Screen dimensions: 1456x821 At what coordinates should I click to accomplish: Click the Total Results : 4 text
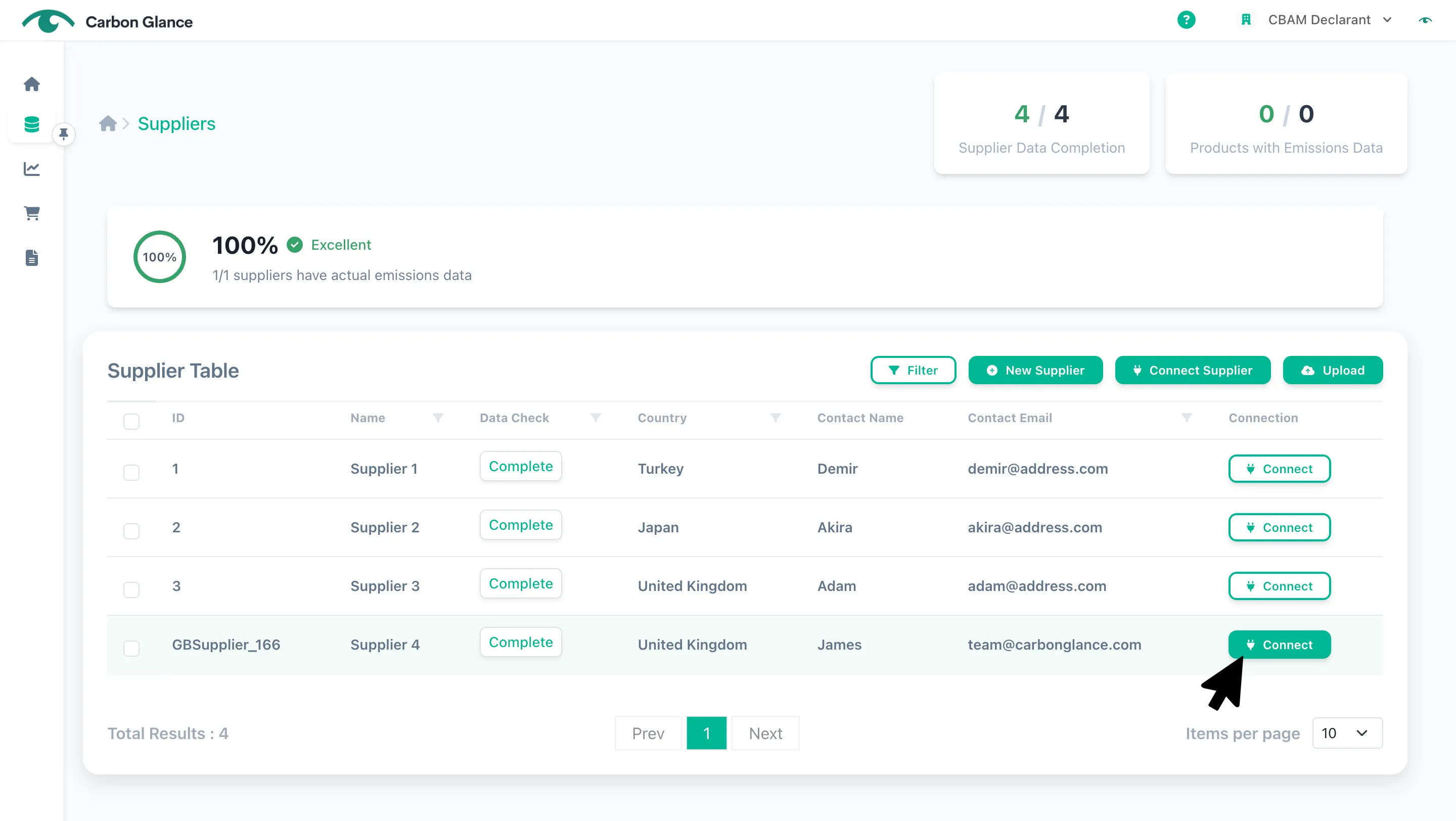coord(168,733)
